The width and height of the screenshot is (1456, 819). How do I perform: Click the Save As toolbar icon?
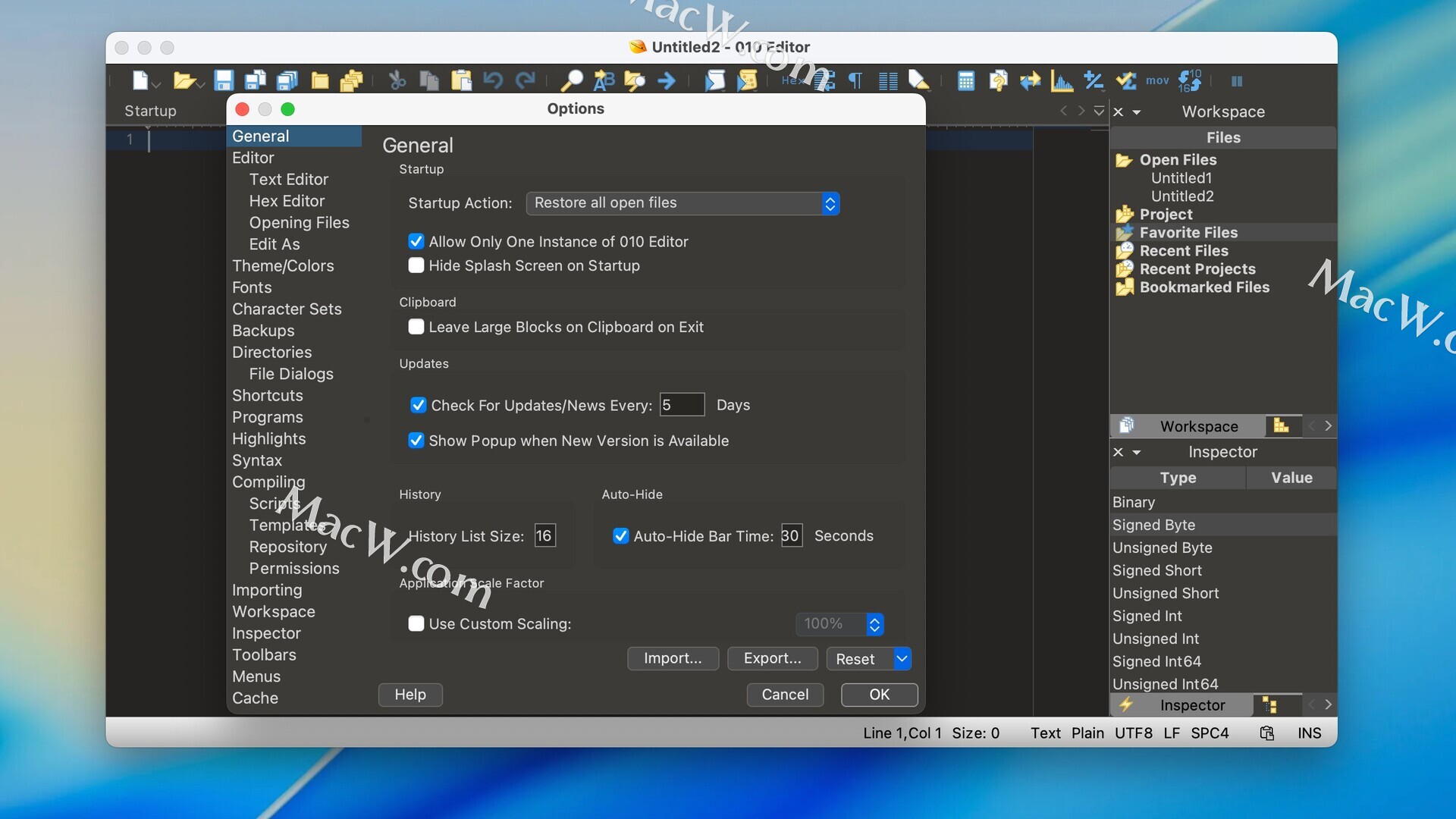(256, 80)
